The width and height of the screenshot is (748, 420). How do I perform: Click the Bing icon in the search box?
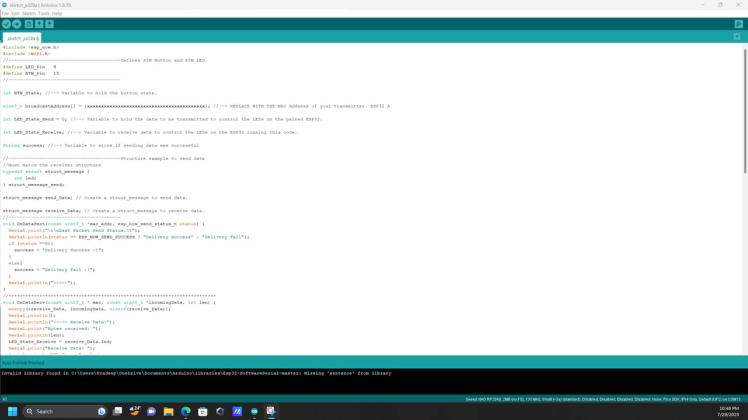coord(101,411)
